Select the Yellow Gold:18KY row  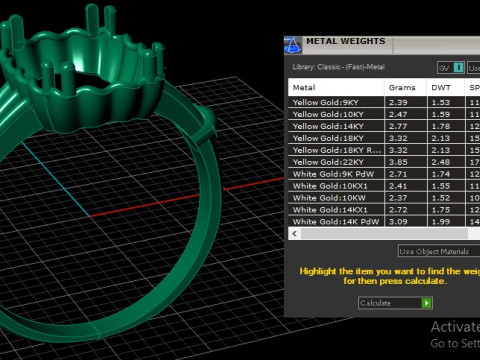tap(384, 138)
